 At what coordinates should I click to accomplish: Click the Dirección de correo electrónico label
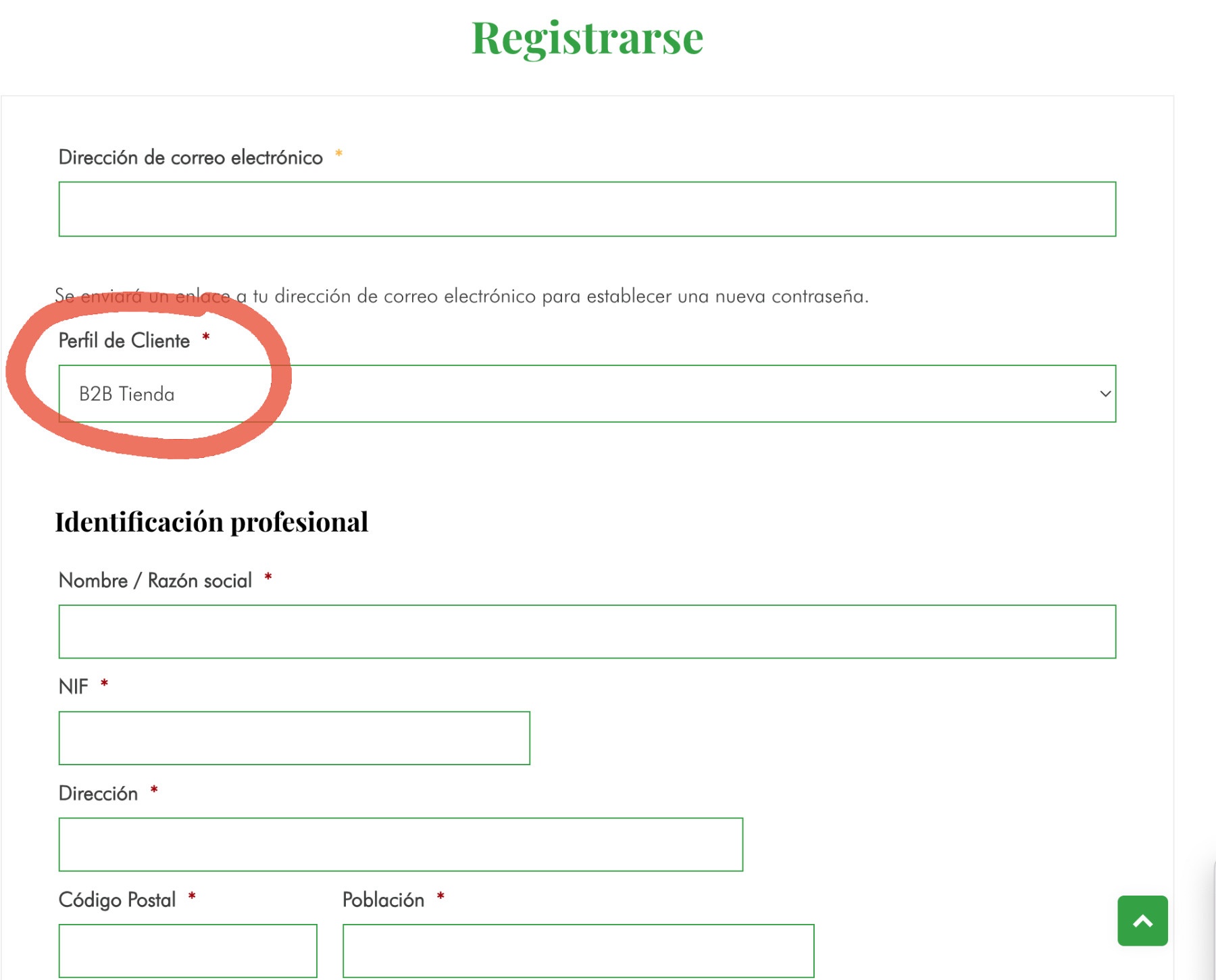(191, 157)
